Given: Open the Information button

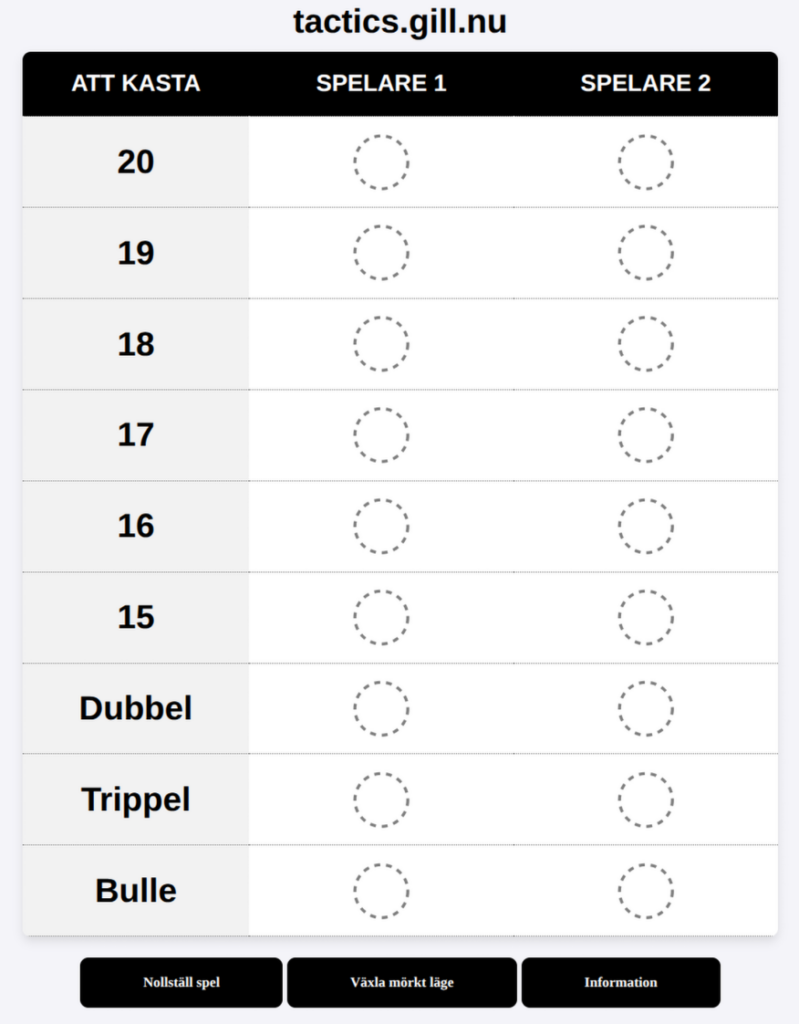Looking at the screenshot, I should pos(620,982).
